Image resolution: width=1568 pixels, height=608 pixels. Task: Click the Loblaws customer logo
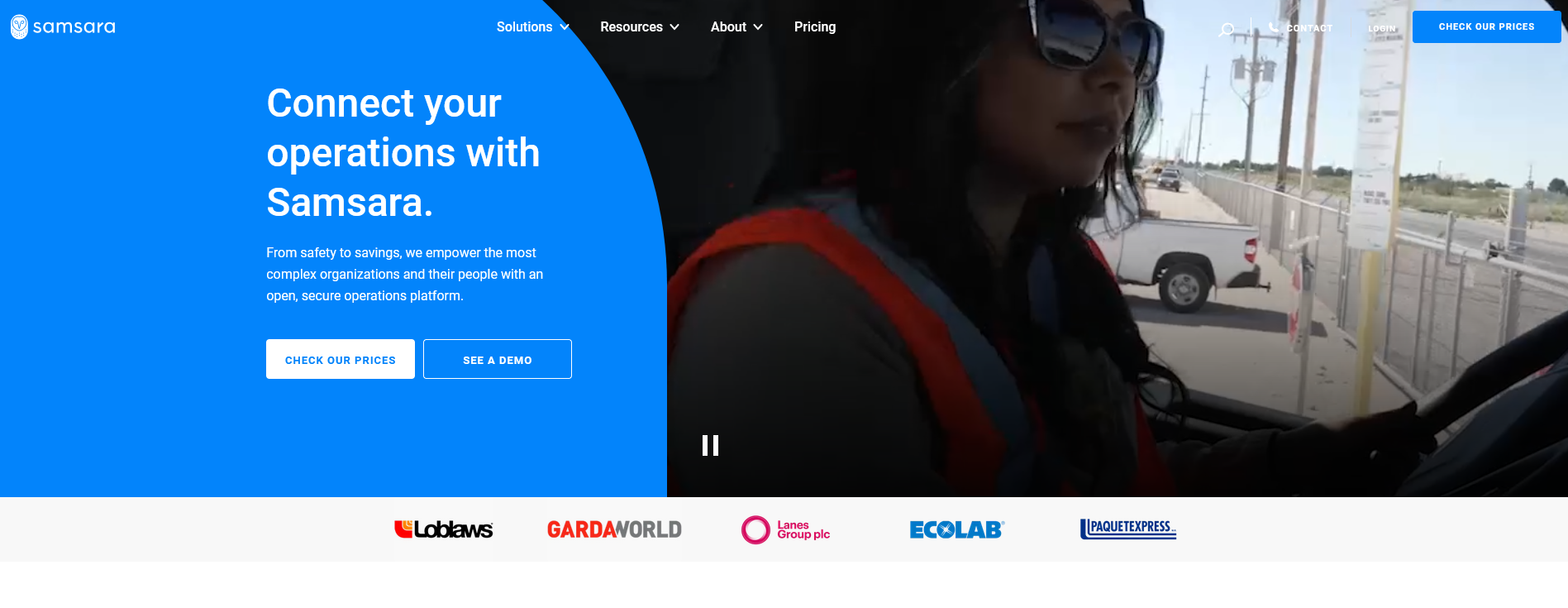tap(444, 529)
